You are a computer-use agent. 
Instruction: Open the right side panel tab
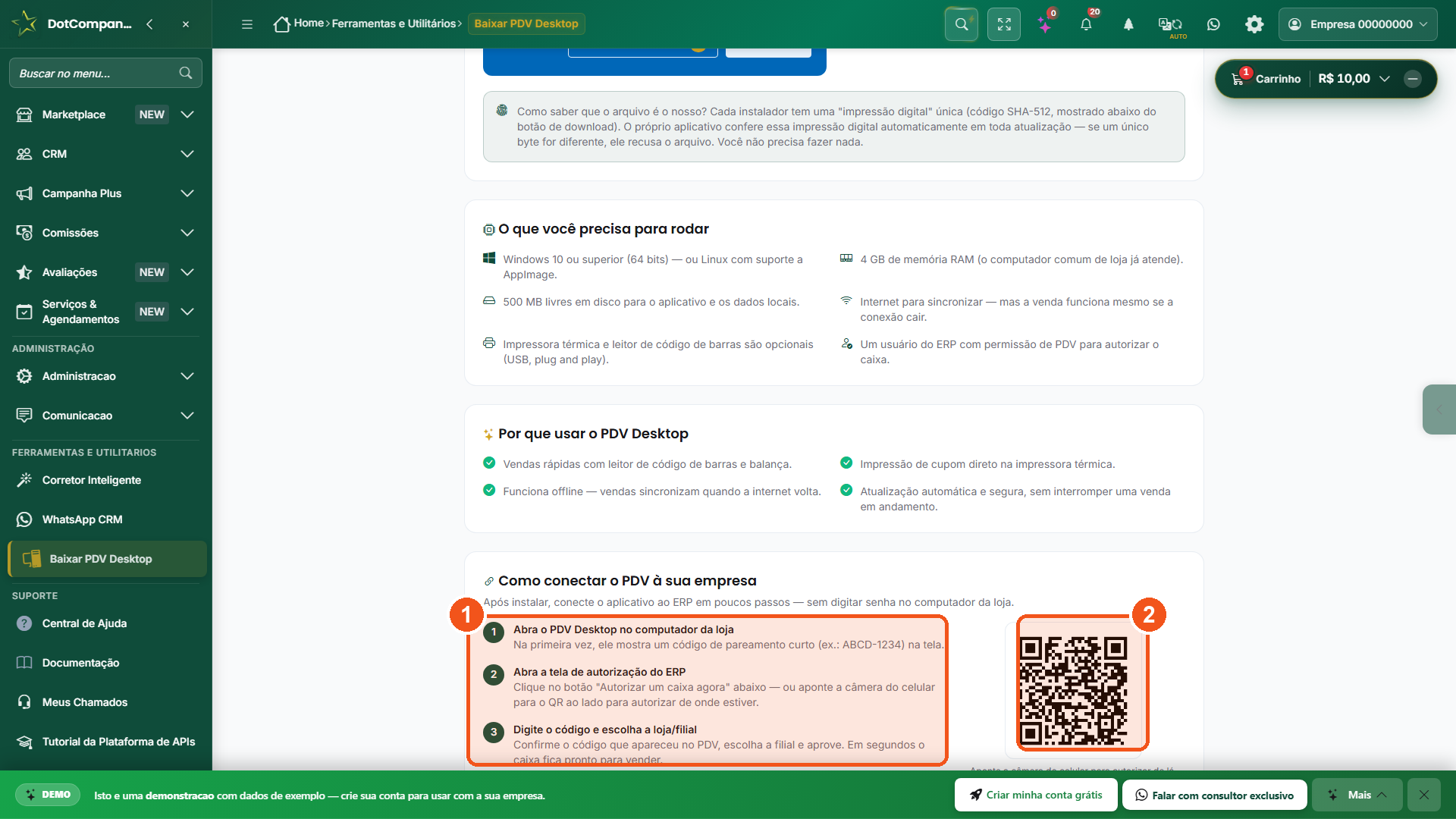(1439, 409)
